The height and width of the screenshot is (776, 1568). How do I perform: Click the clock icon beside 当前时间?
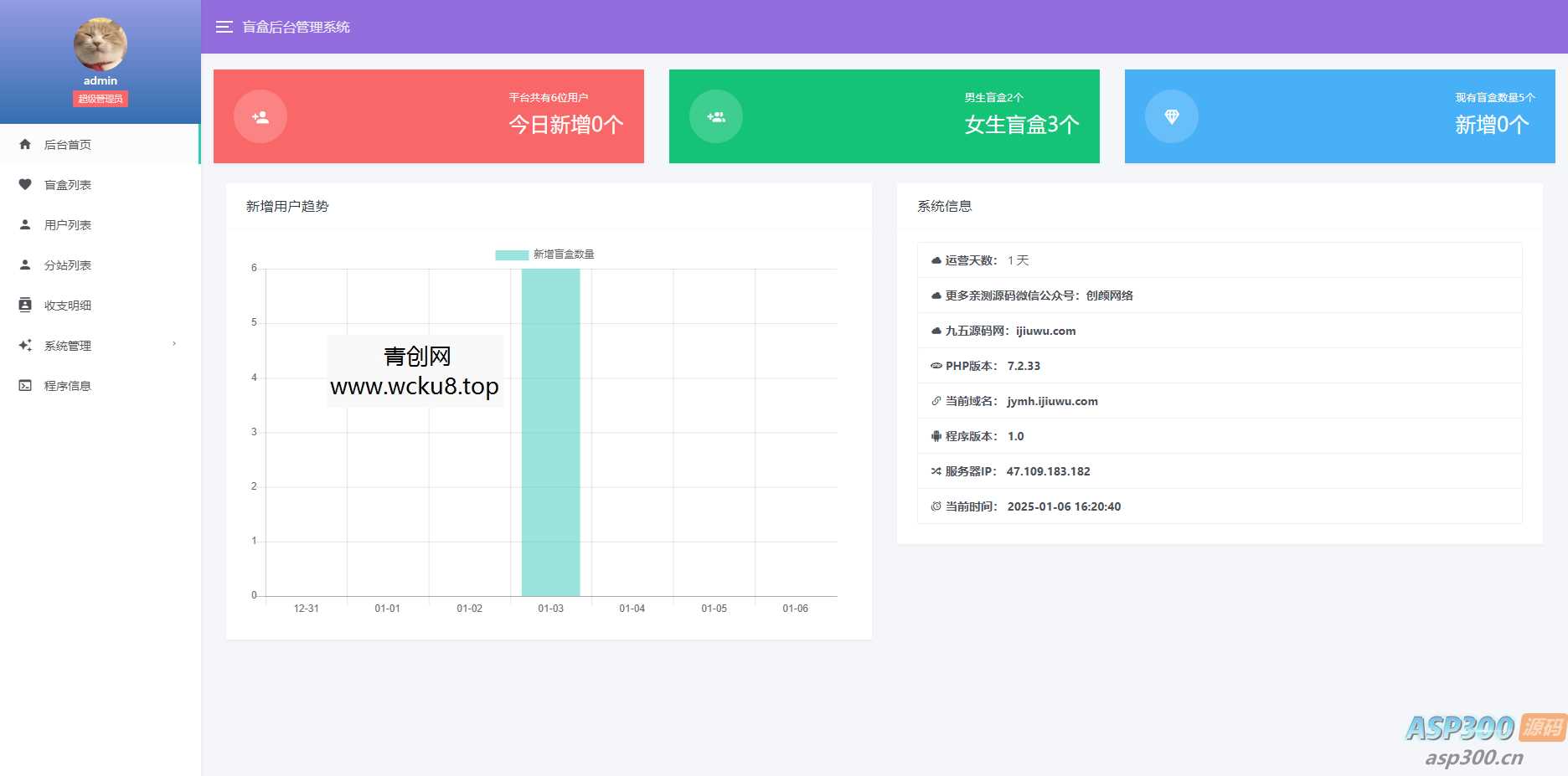935,506
